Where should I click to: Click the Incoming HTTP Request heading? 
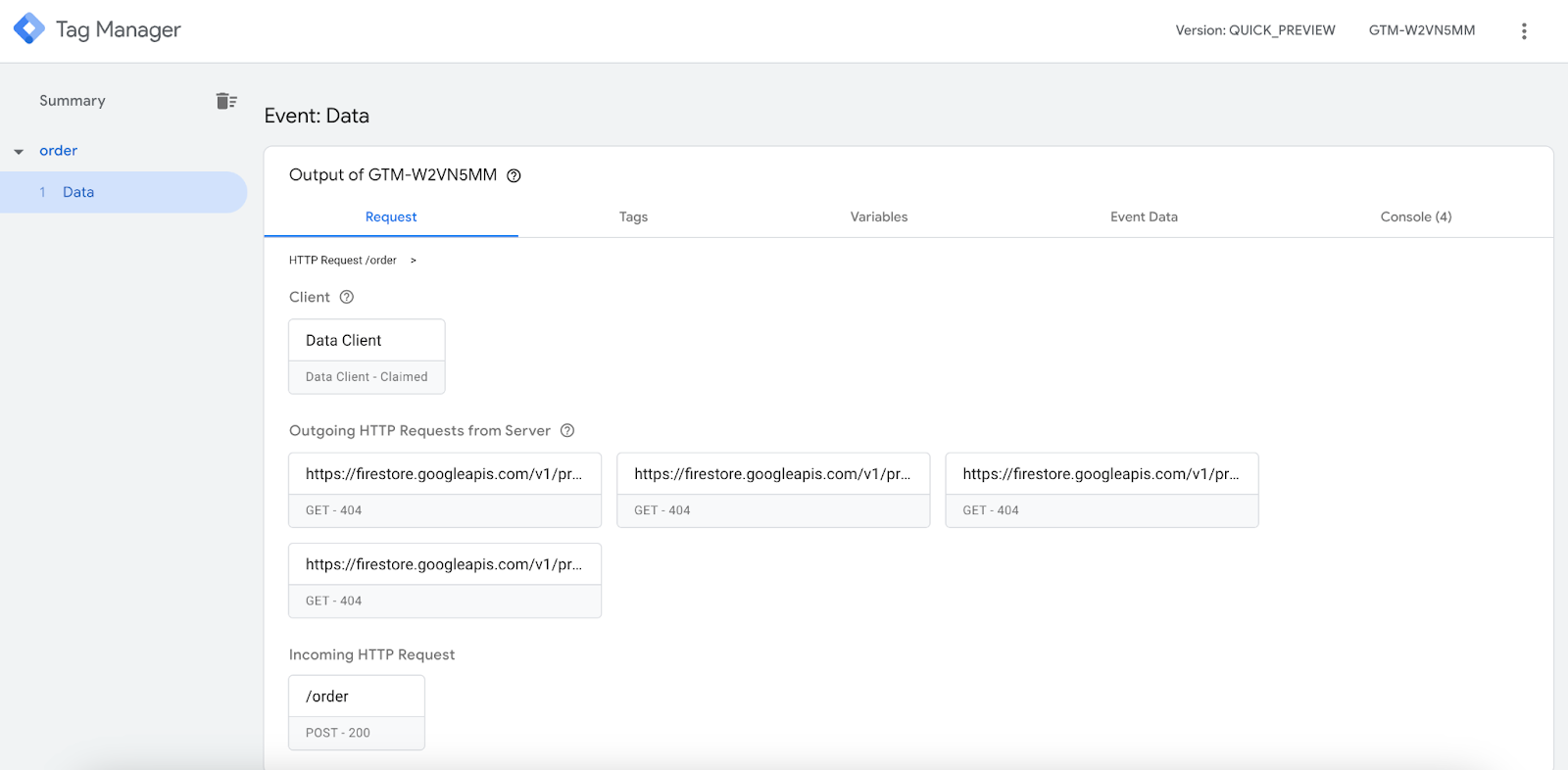tap(371, 654)
